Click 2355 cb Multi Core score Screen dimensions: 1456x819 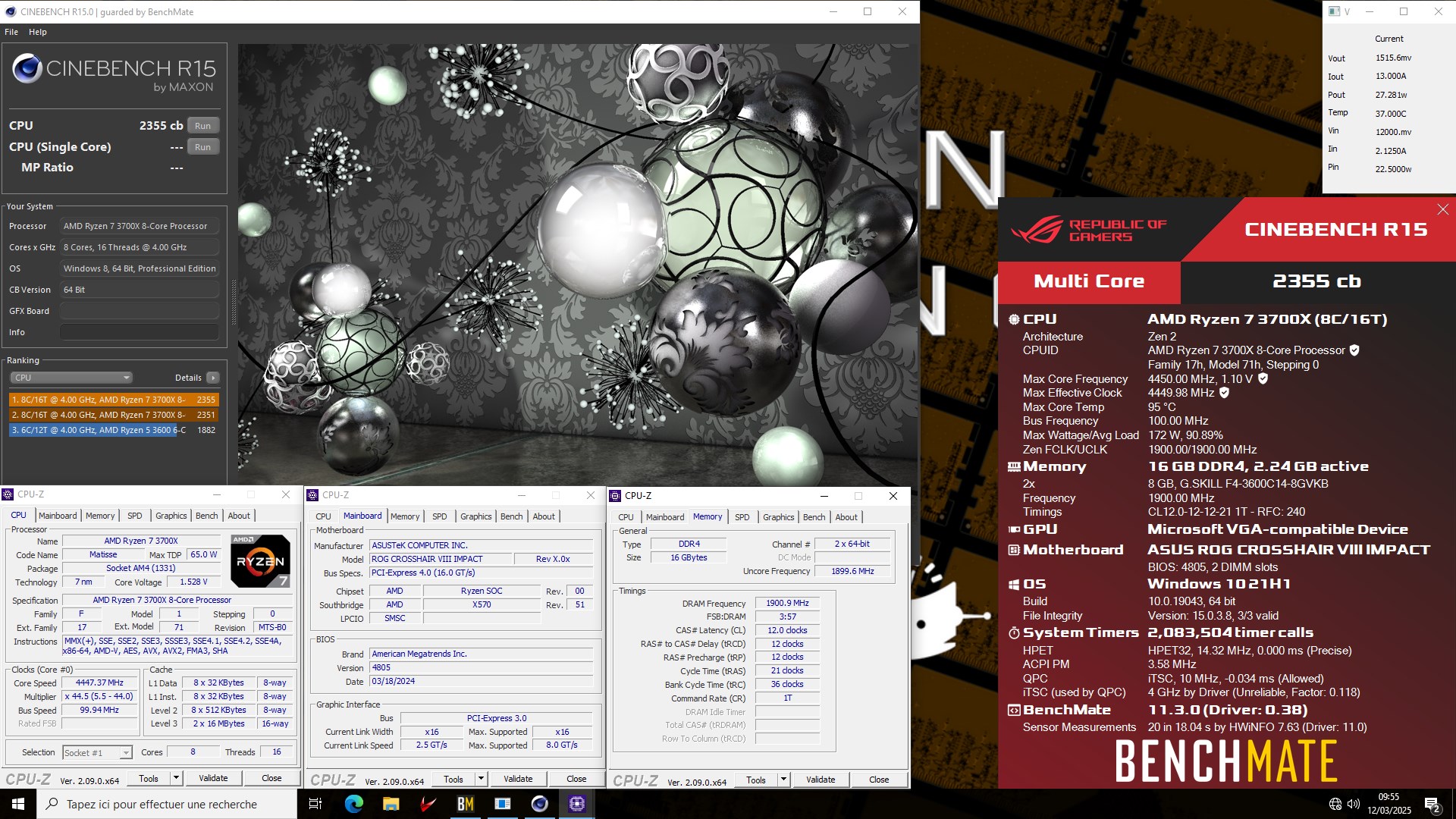tap(1316, 281)
